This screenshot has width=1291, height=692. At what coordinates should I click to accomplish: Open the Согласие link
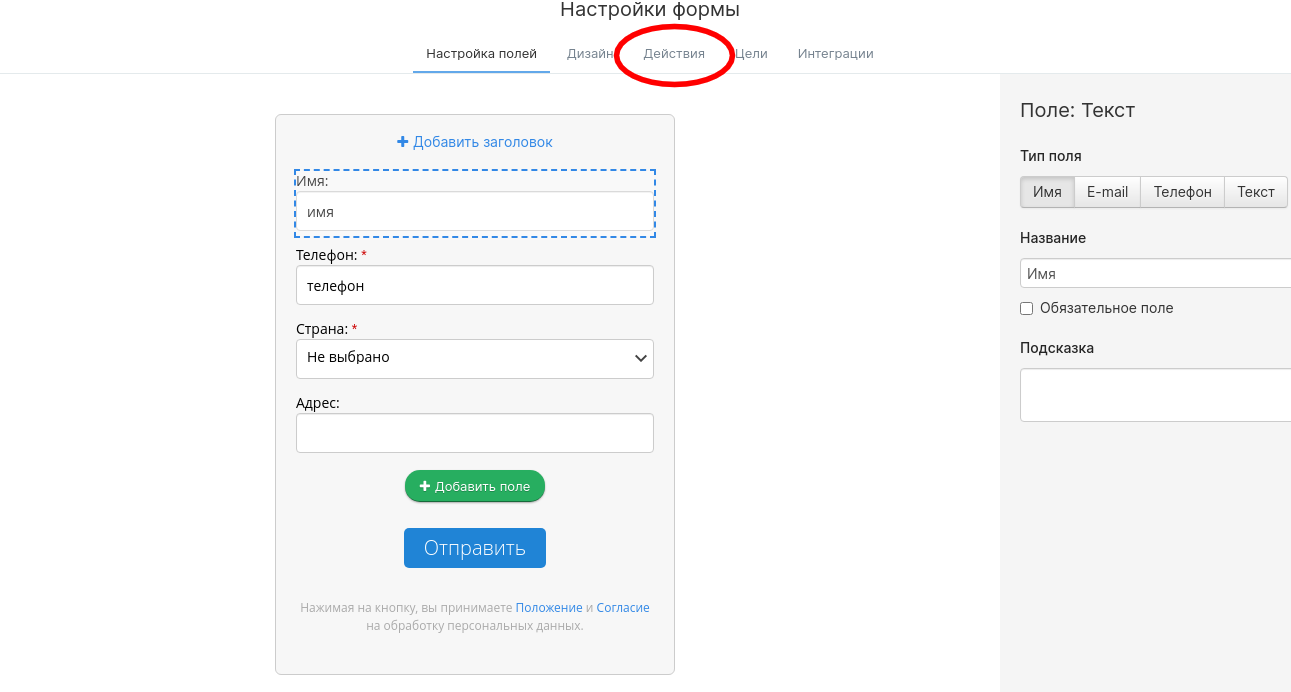coord(623,608)
